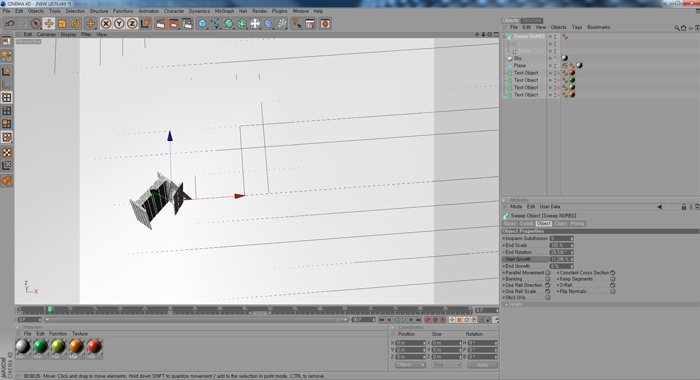The image size is (700, 380).
Task: Click the End Scale stepper arrows
Action: tap(571, 246)
